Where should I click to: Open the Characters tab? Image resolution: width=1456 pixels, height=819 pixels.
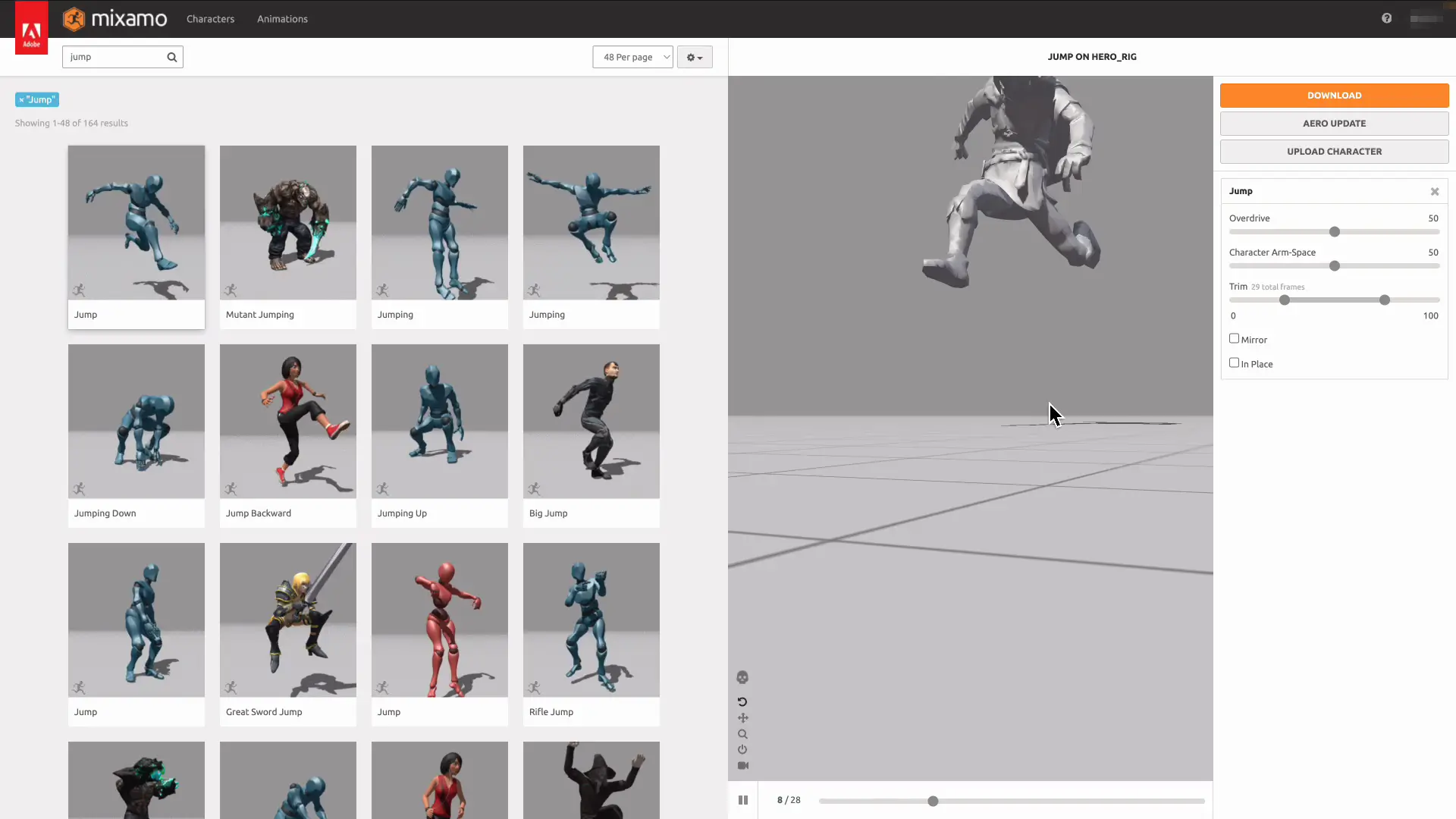(x=210, y=19)
